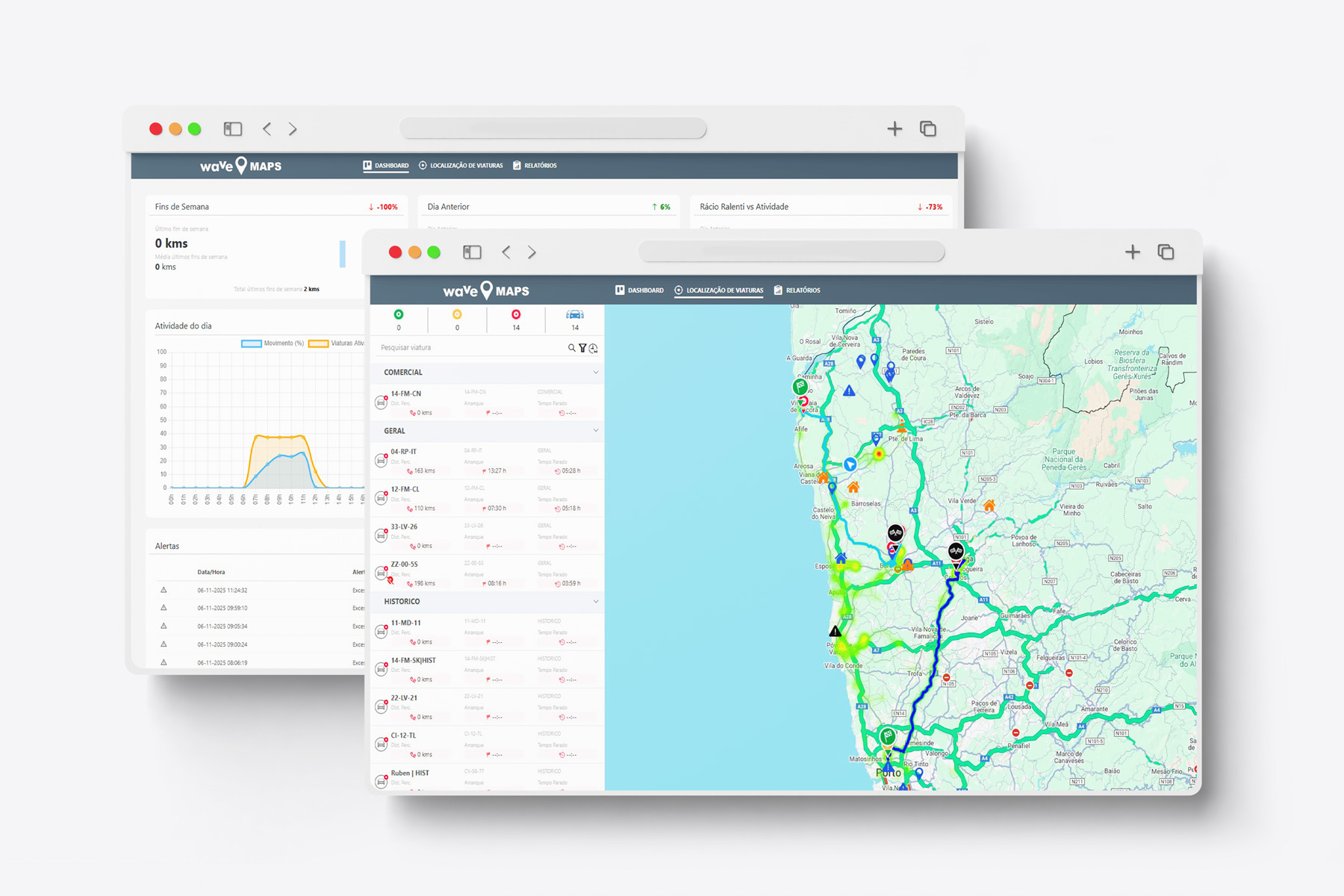Collapse the HISTORICO vehicle group
This screenshot has width=1344, height=896.
click(595, 601)
